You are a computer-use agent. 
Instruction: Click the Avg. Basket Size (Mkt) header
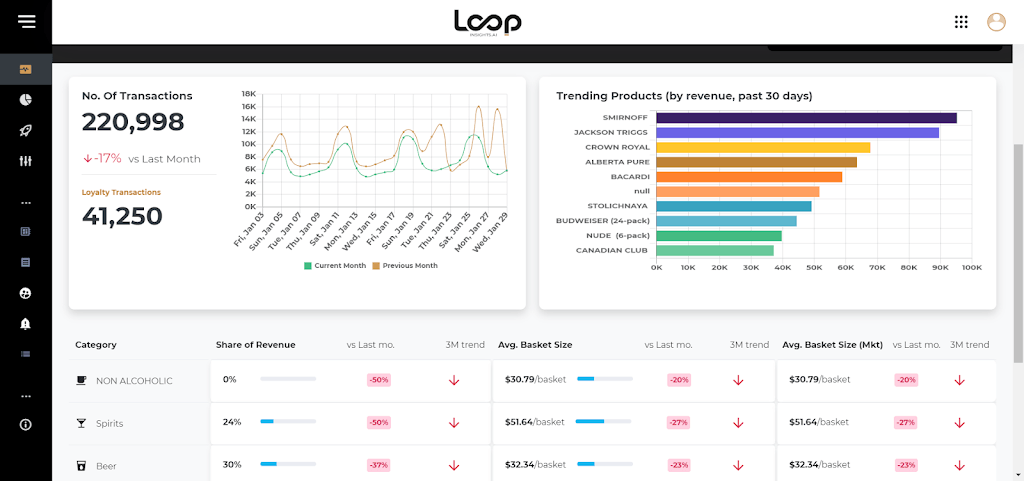pyautogui.click(x=832, y=345)
